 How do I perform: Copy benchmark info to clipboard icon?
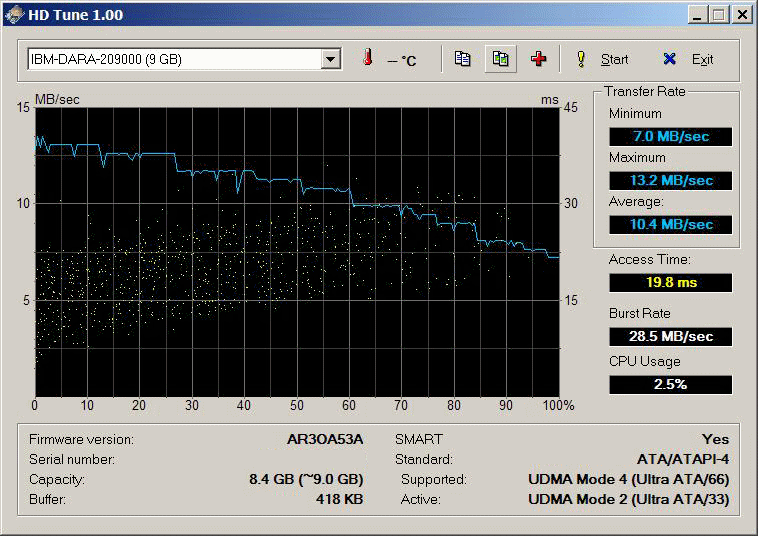click(462, 59)
